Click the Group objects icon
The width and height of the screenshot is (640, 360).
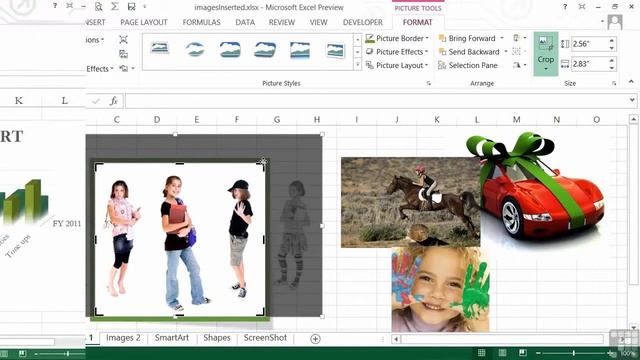517,52
